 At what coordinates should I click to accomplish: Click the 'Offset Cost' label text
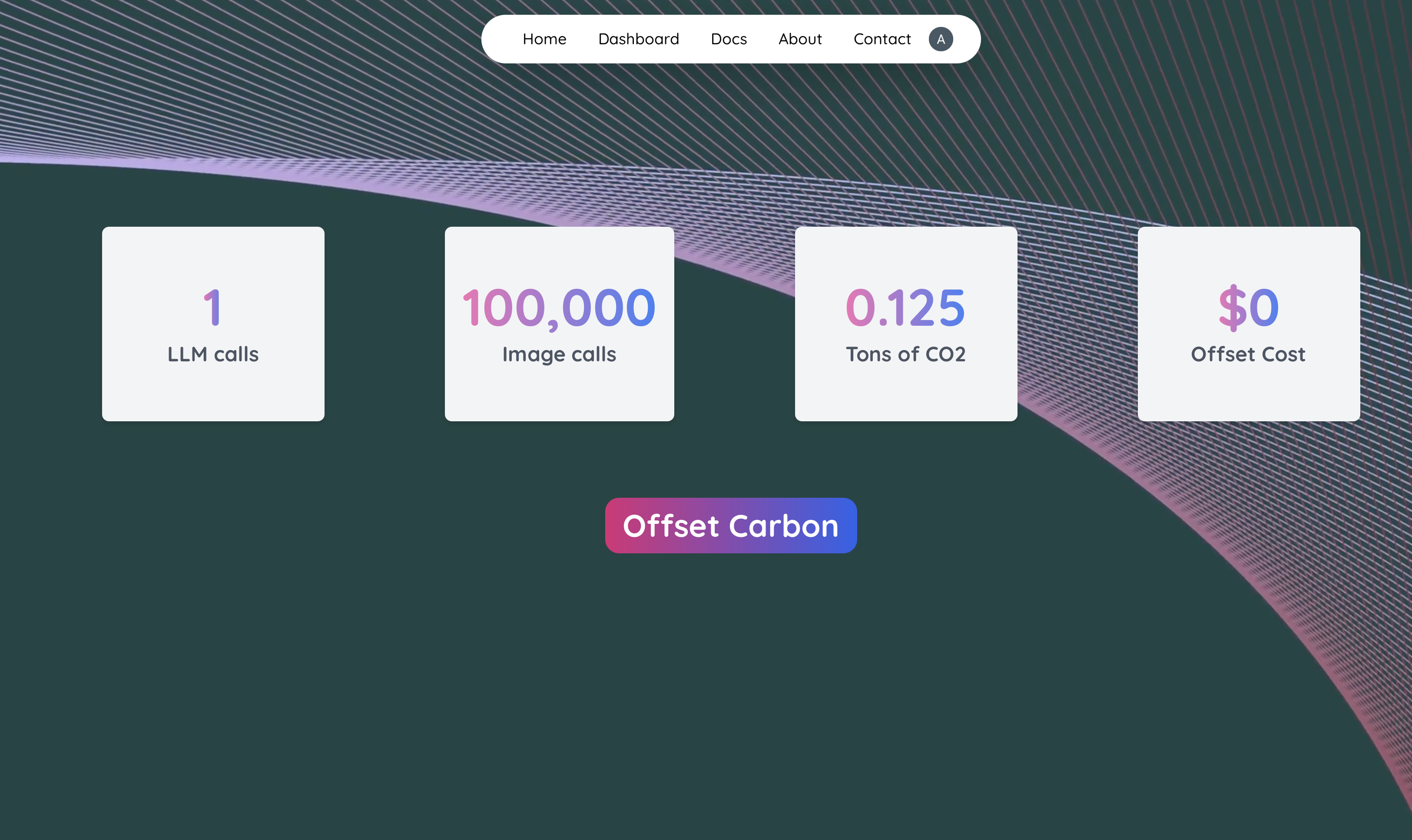[x=1248, y=354]
